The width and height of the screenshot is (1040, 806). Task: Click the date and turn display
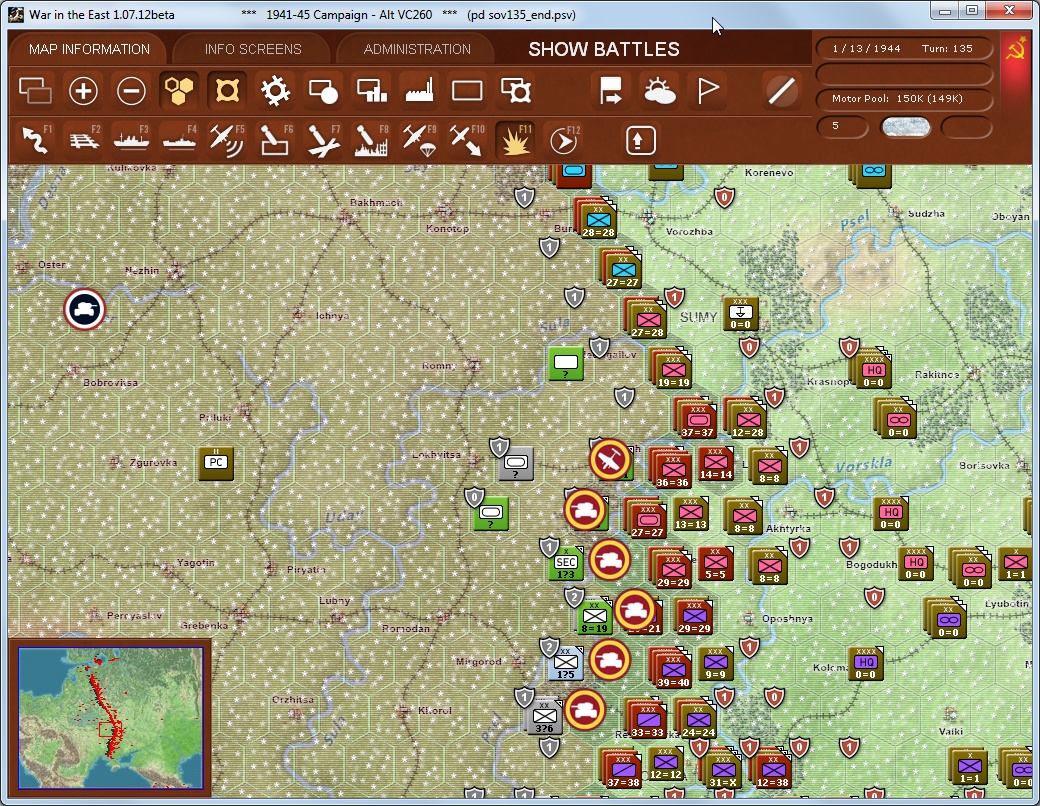(903, 48)
